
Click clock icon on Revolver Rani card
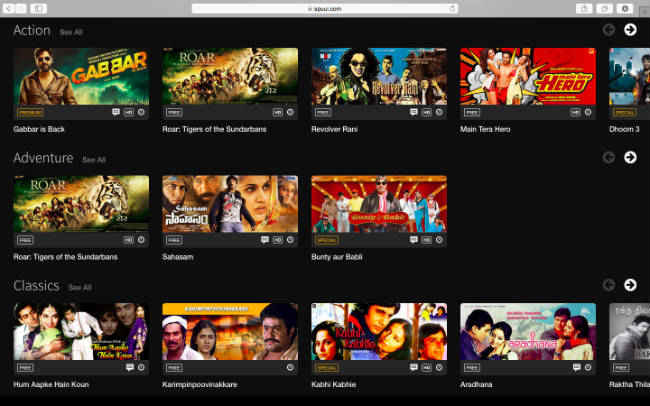point(439,112)
